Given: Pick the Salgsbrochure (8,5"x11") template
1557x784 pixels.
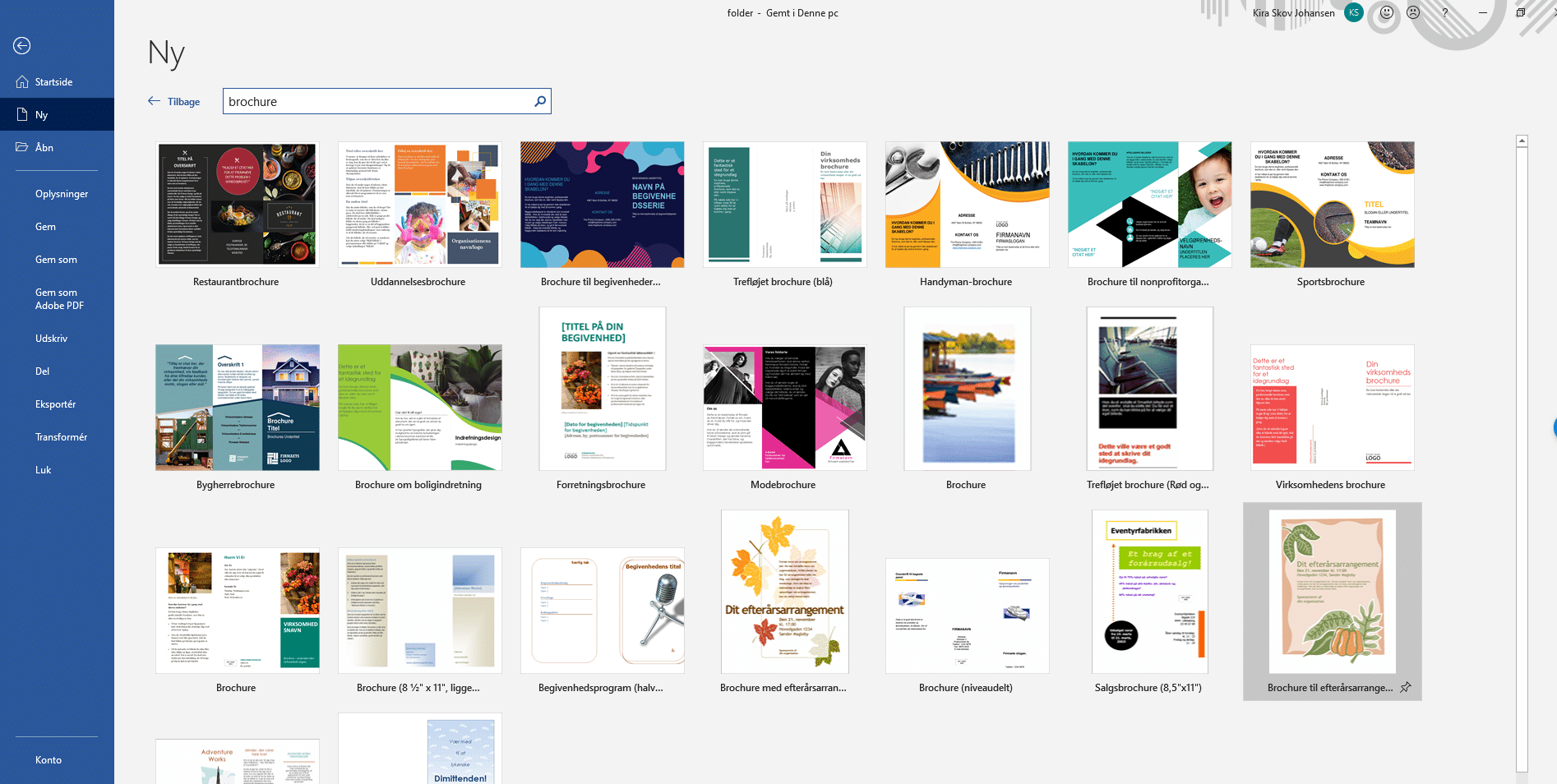Looking at the screenshot, I should pos(1149,592).
